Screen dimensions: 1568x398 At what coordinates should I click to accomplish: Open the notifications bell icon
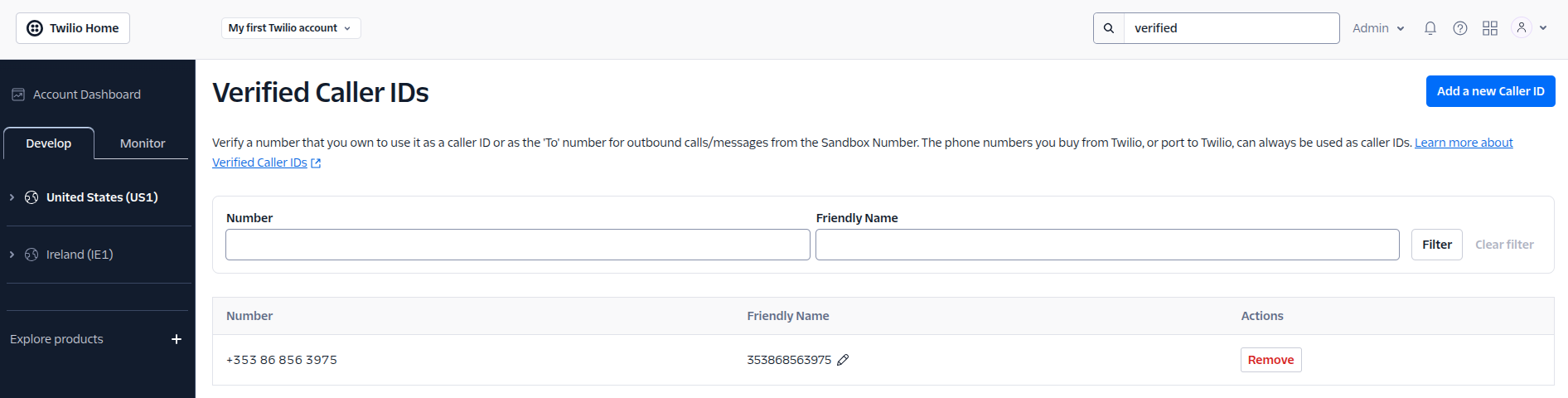coord(1430,28)
